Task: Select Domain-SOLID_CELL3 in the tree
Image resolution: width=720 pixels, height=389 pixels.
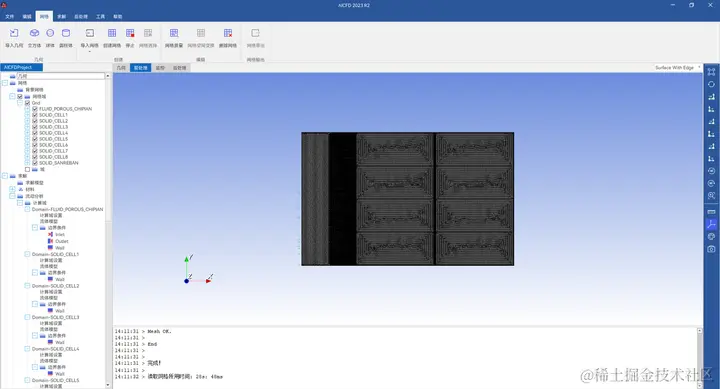Action: [x=56, y=317]
